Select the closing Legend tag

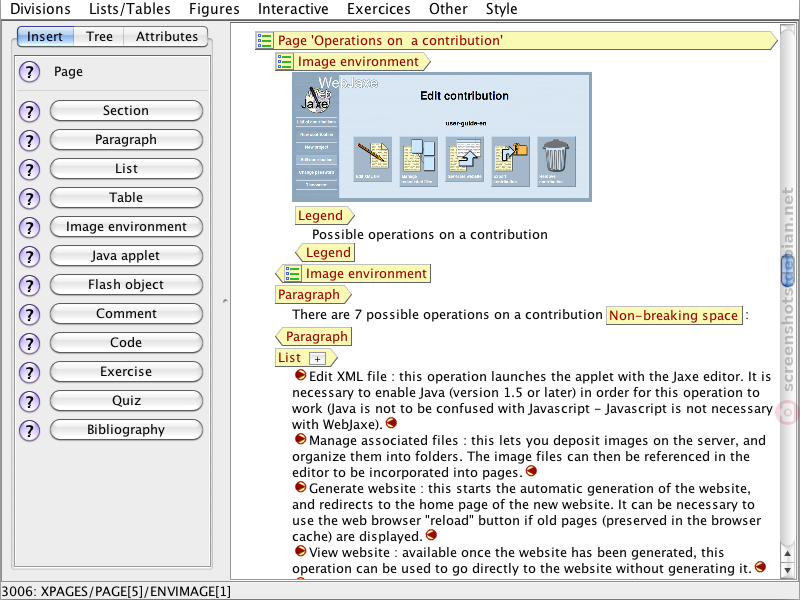click(x=325, y=253)
